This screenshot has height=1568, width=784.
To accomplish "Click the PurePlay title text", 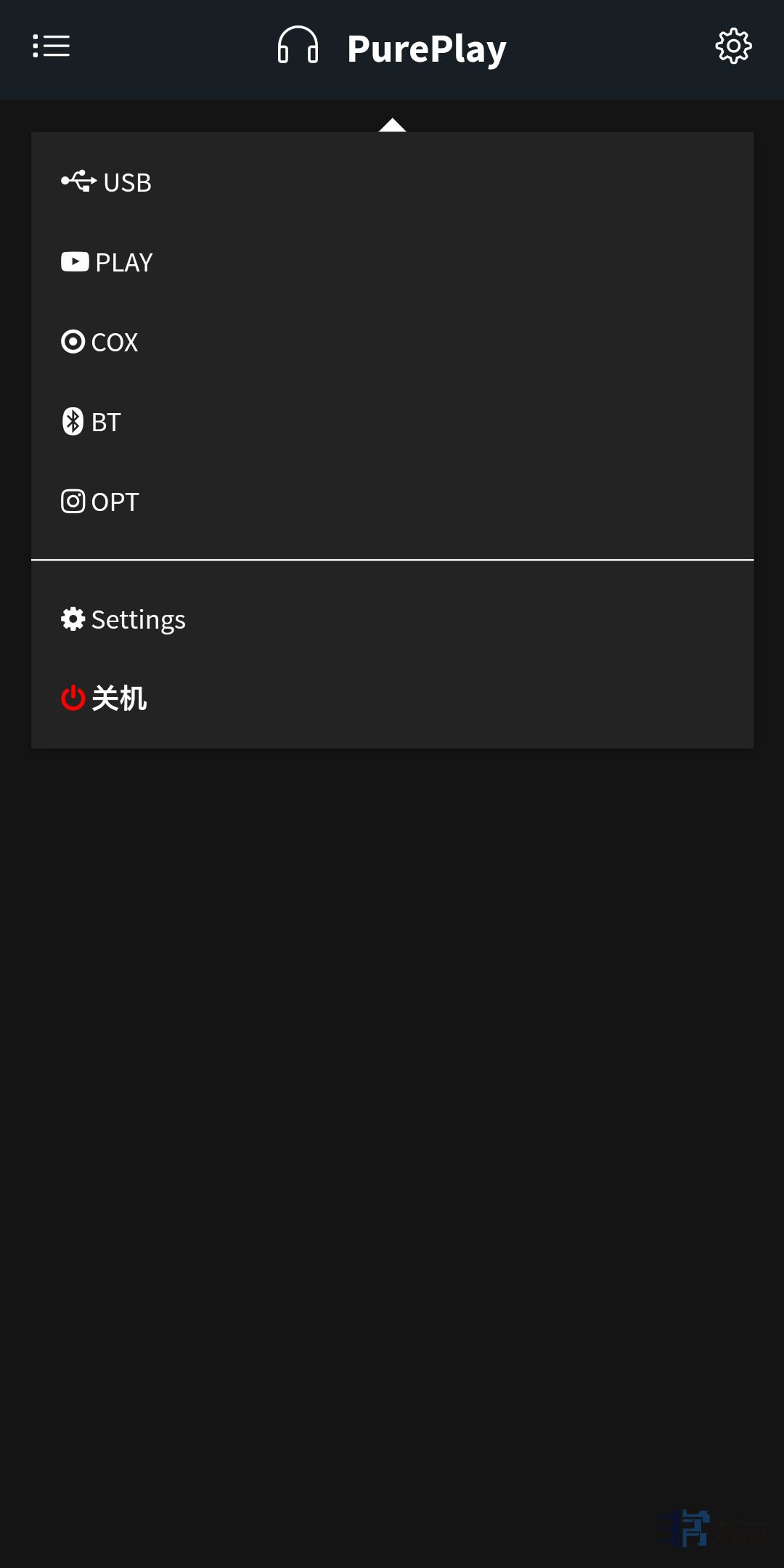I will (427, 49).
